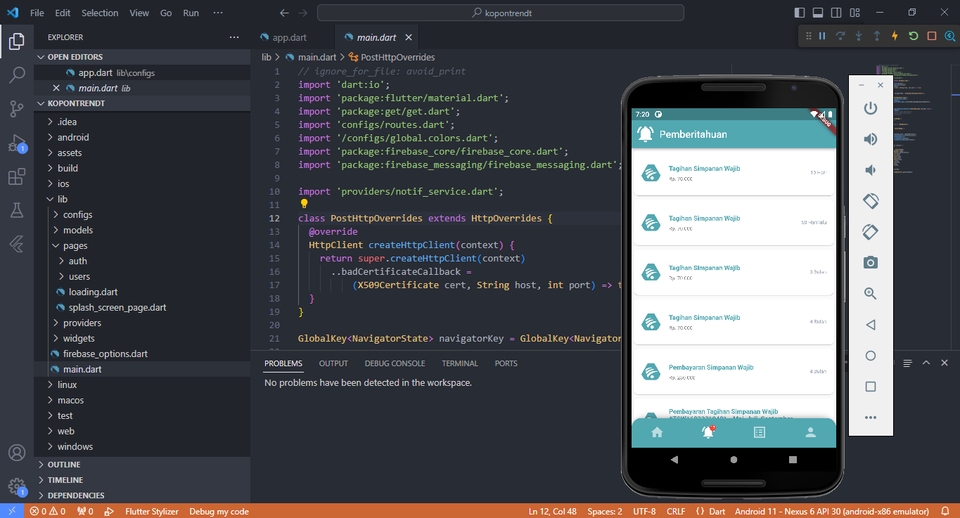Trigger Flutter Hot Reload lightning icon
Viewport: 960px width, 518px height.
pos(894,36)
